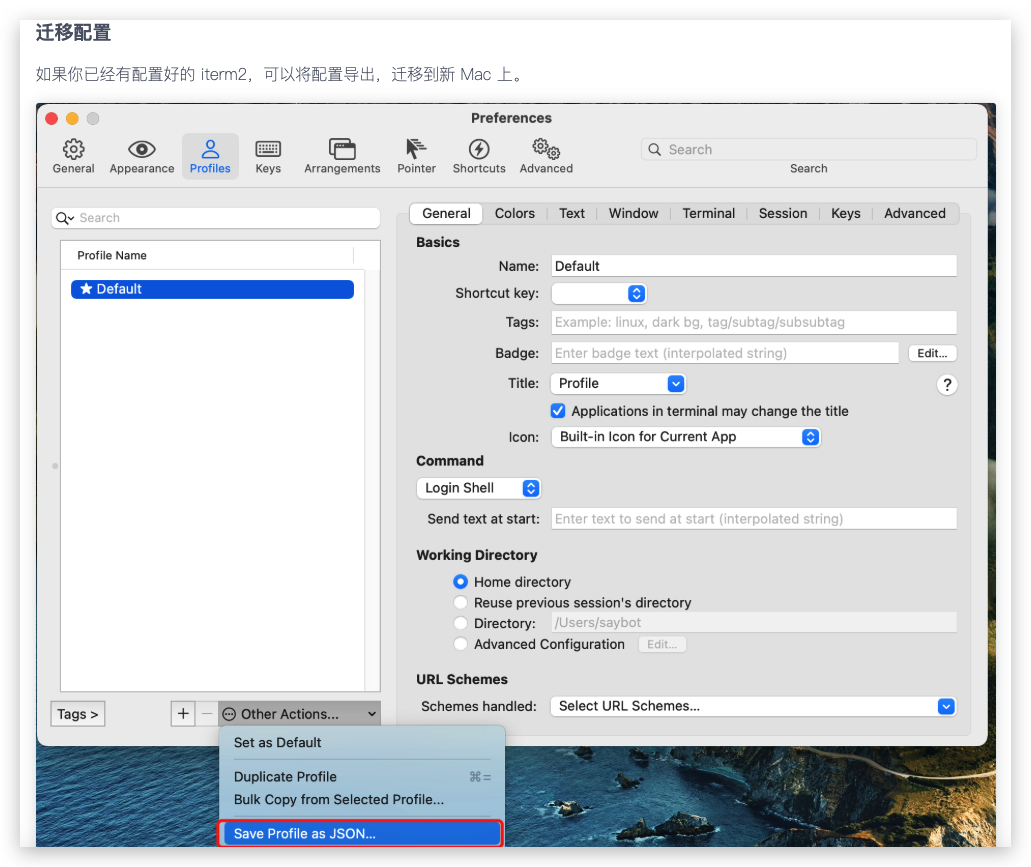This screenshot has height=867, width=1031.
Task: Choose Set as Default menu item
Action: click(x=361, y=743)
